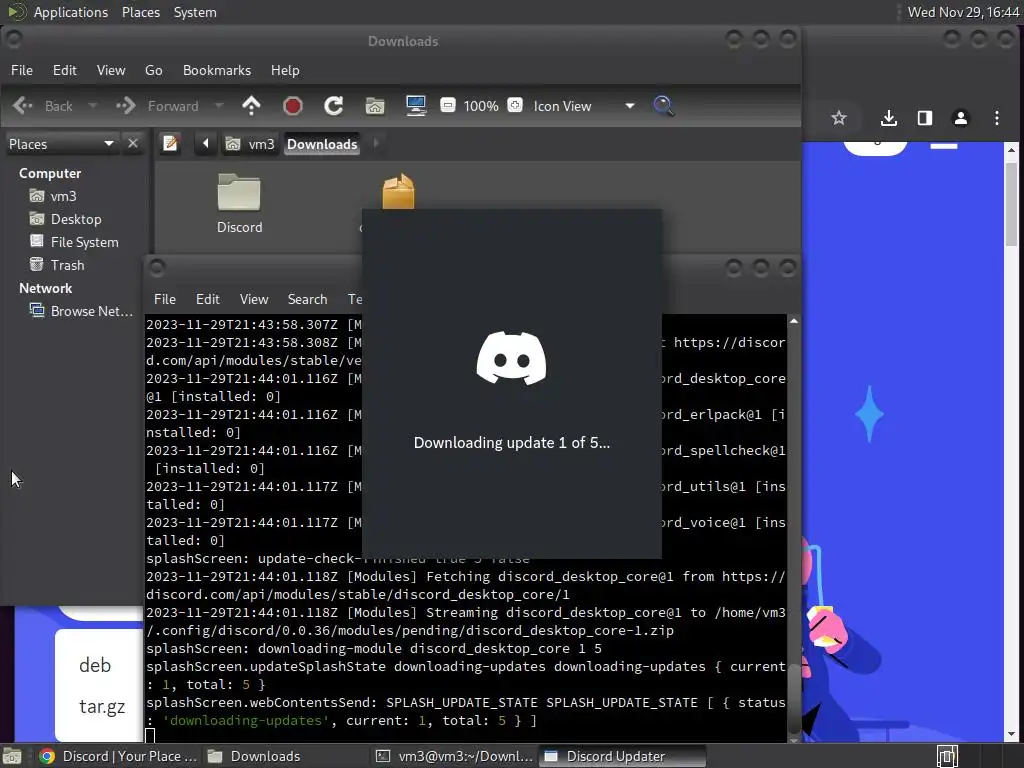Image resolution: width=1024 pixels, height=768 pixels.
Task: Choose the deb download option
Action: [x=95, y=665]
